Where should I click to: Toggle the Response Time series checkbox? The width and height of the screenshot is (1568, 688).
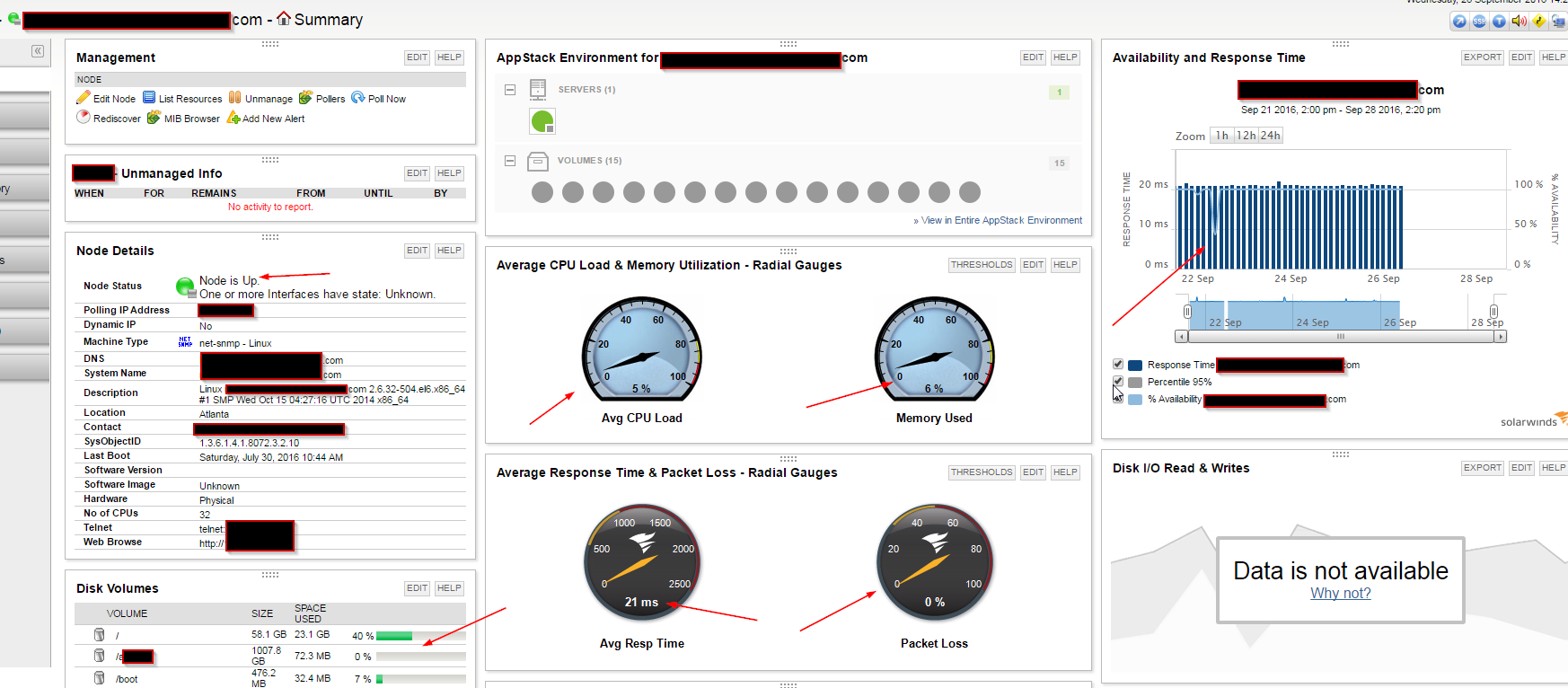click(1118, 364)
